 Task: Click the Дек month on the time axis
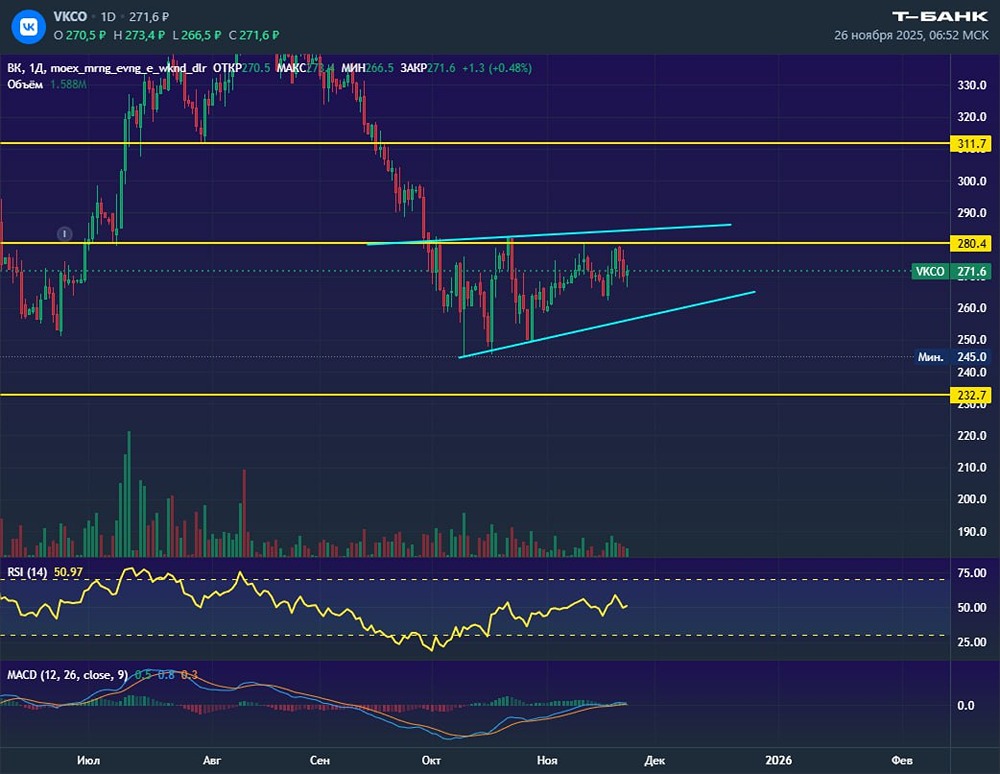pos(654,760)
